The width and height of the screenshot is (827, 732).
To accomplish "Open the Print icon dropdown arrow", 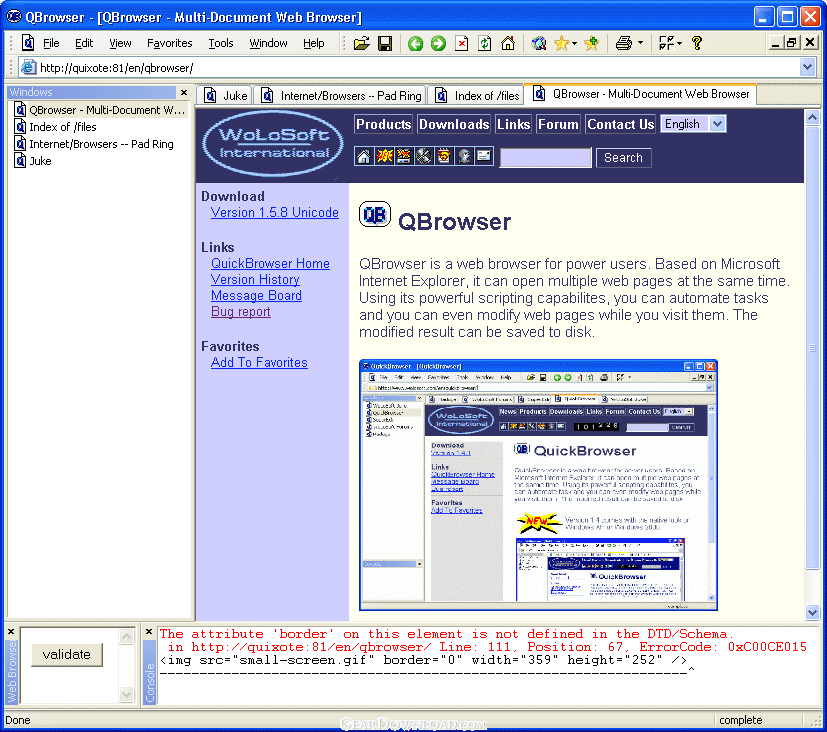I will pos(641,43).
